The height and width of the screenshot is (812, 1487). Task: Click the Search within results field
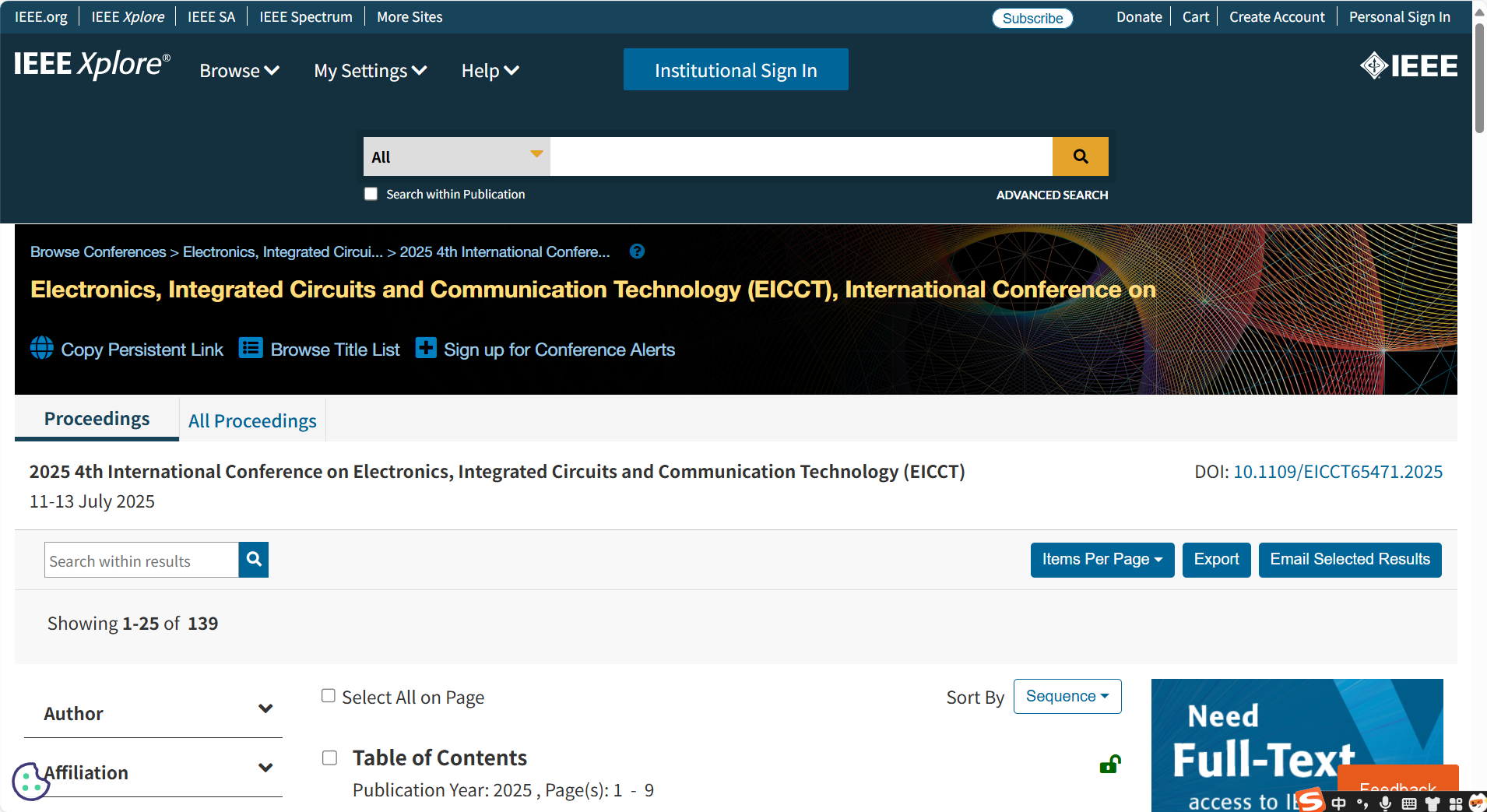point(141,560)
